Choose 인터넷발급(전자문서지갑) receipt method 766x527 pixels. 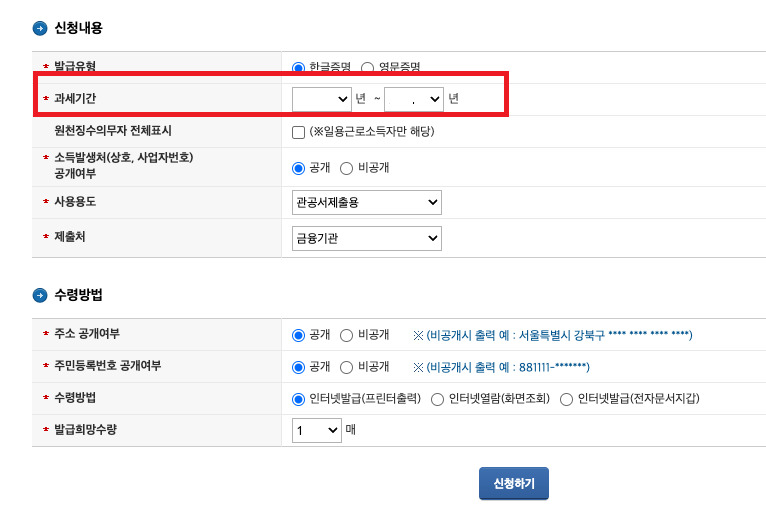[566, 400]
